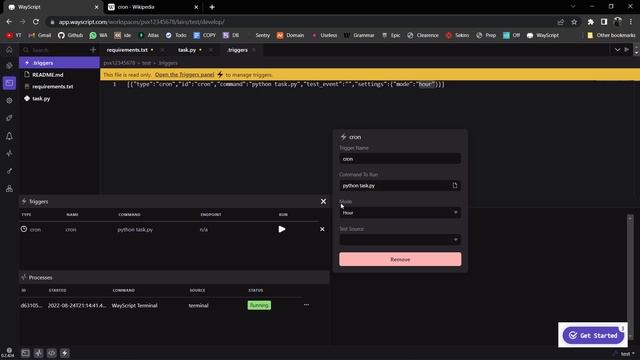Delete the cron trigger row
This screenshot has height=360, width=640.
[322, 229]
